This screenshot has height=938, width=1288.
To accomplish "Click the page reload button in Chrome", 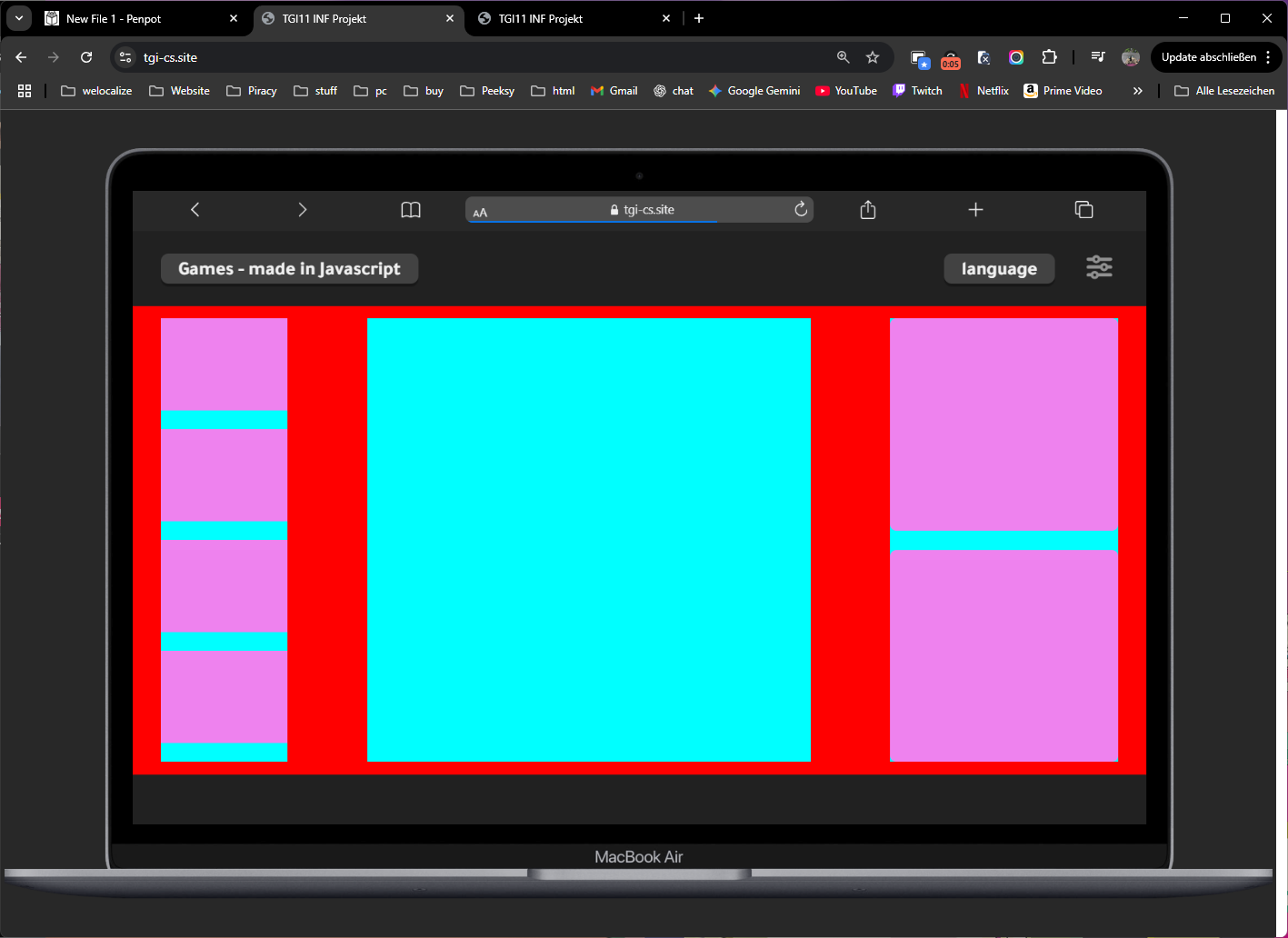I will 86,57.
